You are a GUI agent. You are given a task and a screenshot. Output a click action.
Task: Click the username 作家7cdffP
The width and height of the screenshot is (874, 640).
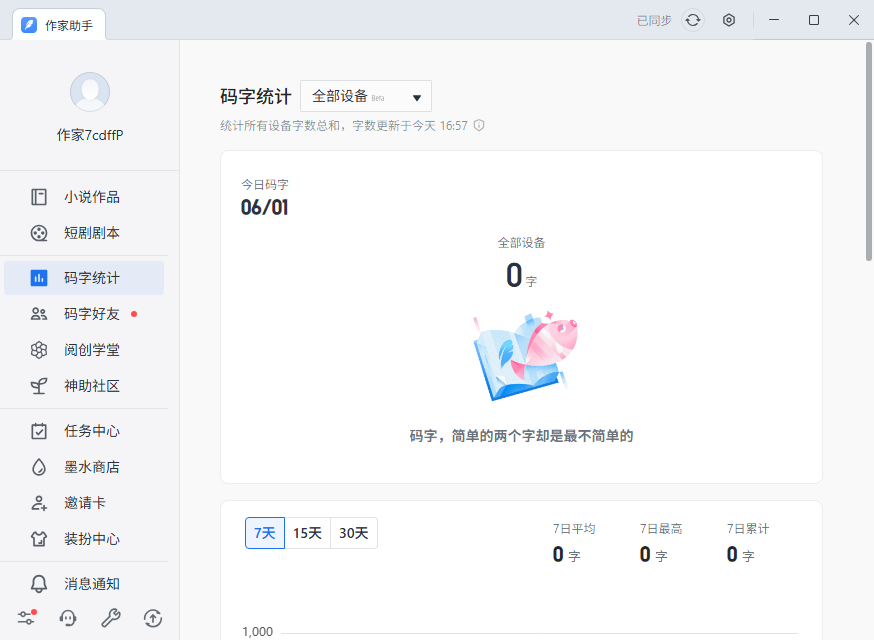(x=90, y=135)
